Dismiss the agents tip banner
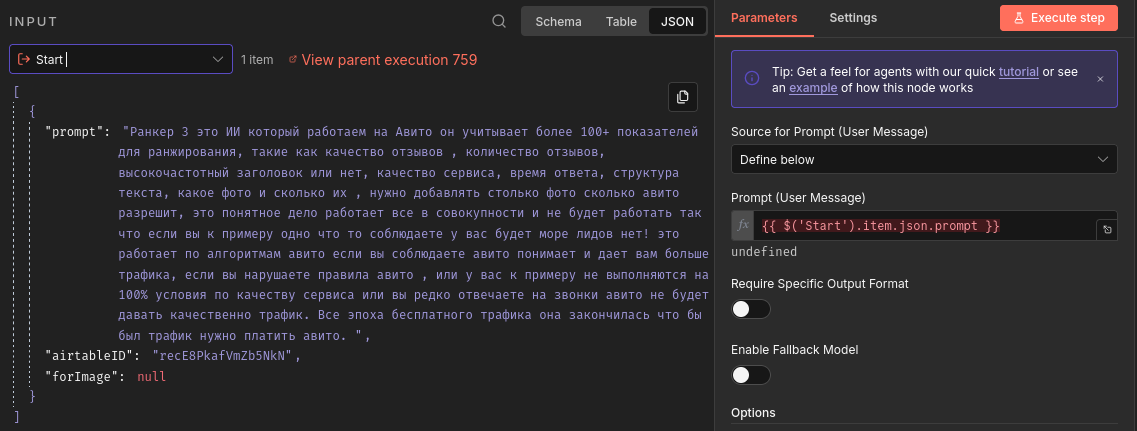This screenshot has height=431, width=1137. point(1100,79)
